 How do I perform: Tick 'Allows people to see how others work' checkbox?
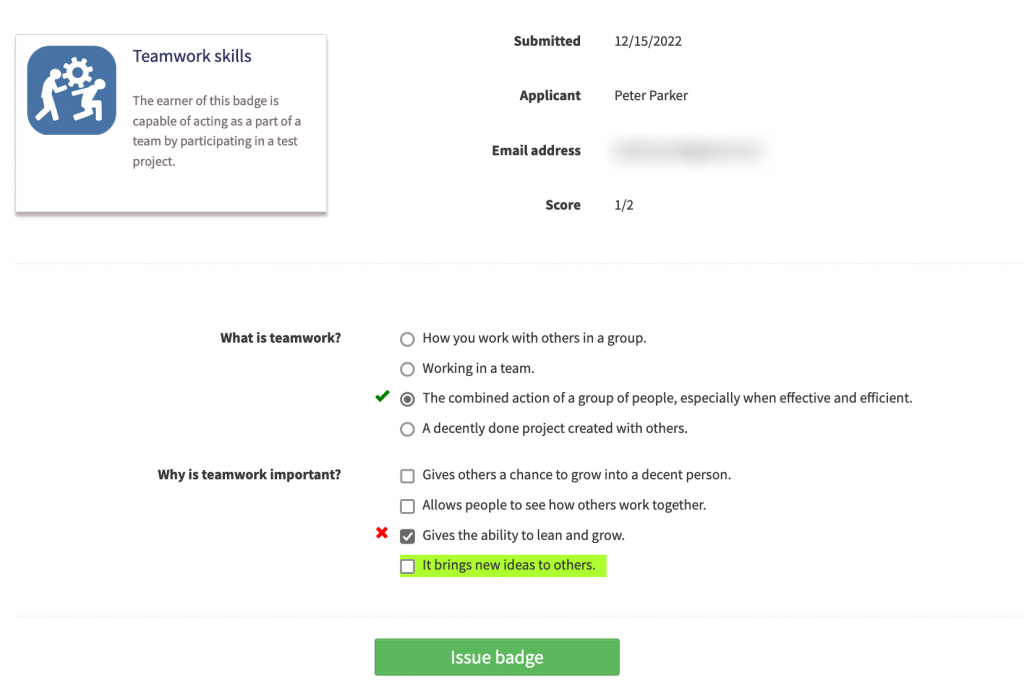point(407,506)
